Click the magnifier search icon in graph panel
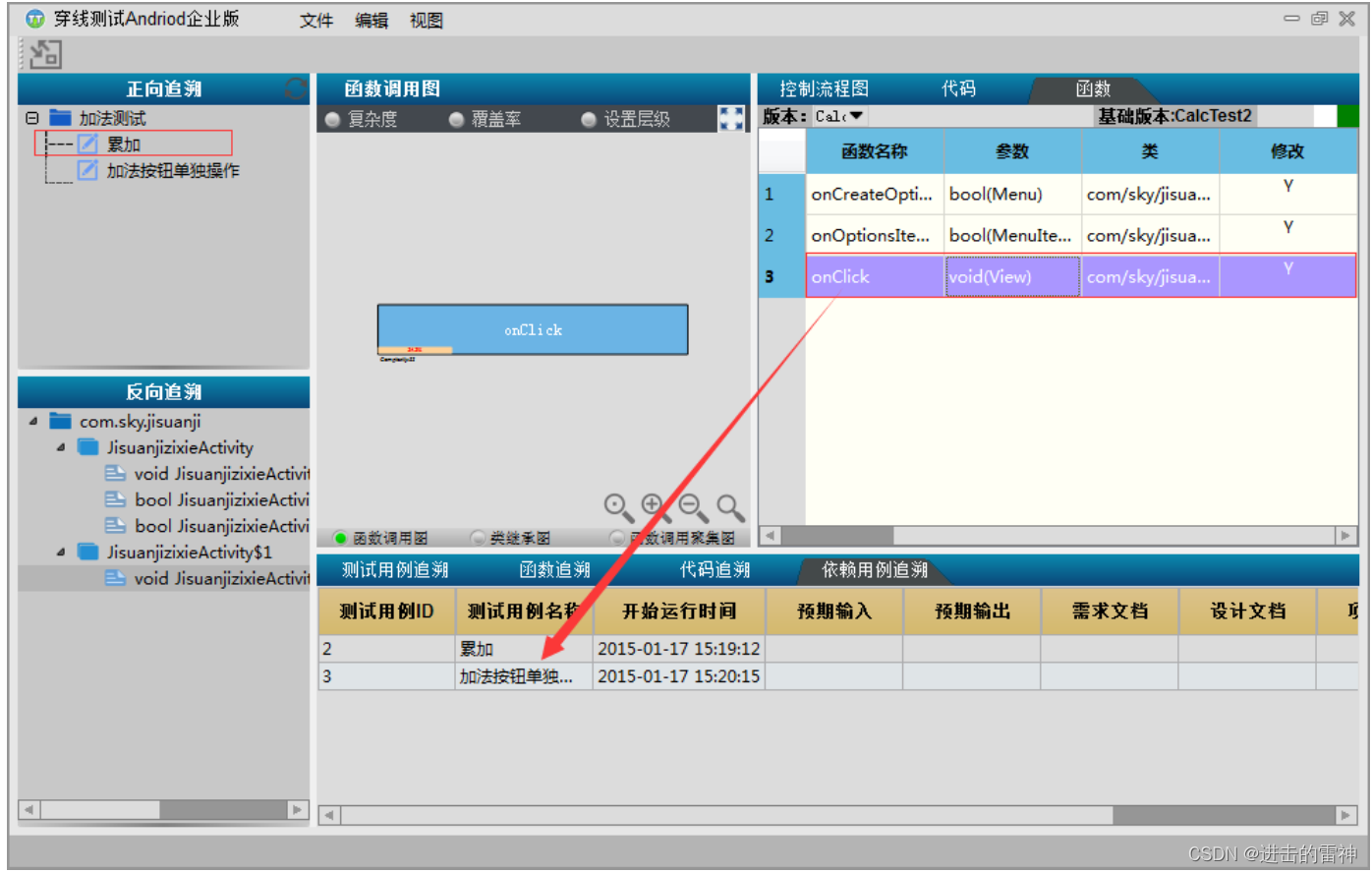This screenshot has width=1372, height=873. tap(726, 504)
